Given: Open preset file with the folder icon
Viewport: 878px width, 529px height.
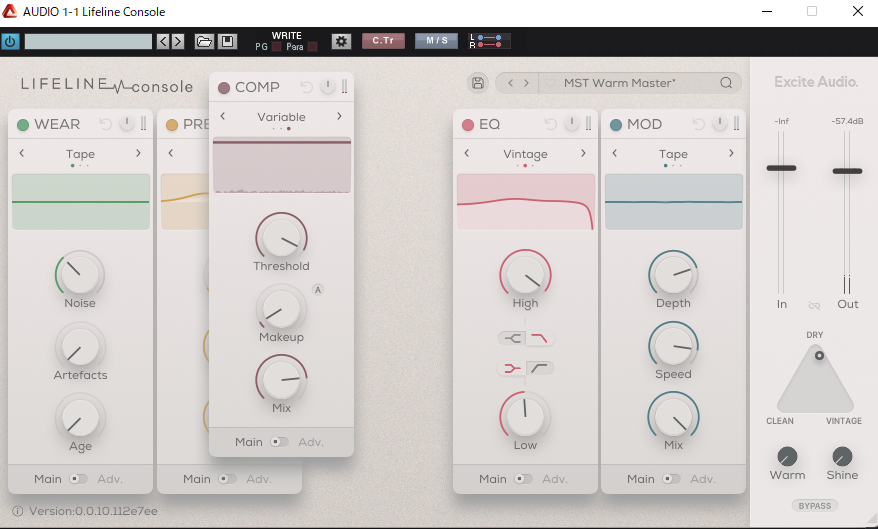Looking at the screenshot, I should pyautogui.click(x=204, y=41).
